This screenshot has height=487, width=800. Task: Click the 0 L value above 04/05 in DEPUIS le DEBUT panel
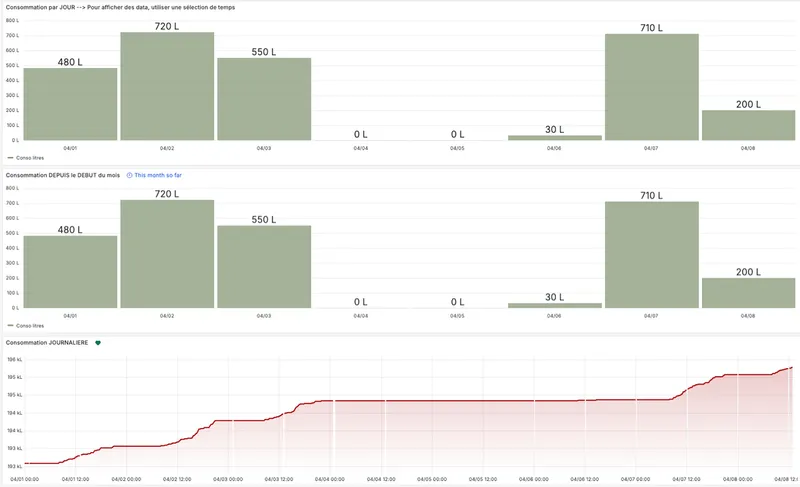click(x=458, y=302)
